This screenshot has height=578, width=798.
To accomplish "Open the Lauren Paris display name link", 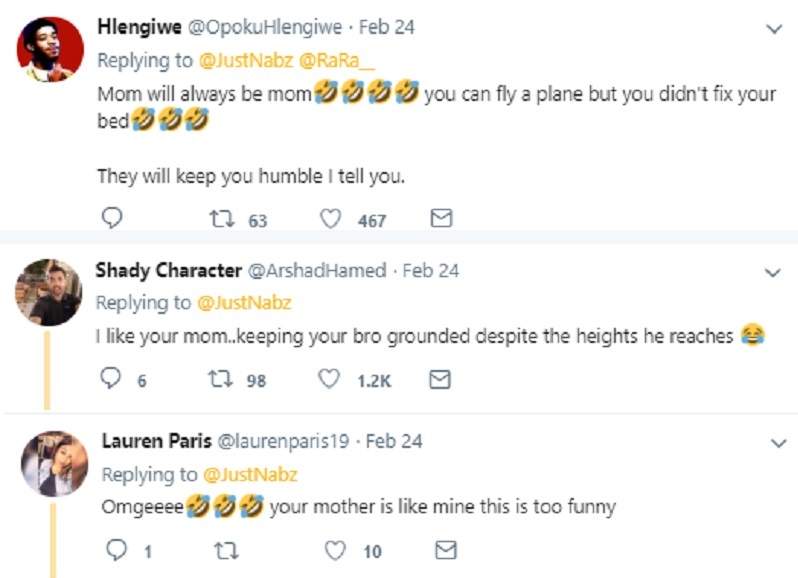I will (x=153, y=441).
